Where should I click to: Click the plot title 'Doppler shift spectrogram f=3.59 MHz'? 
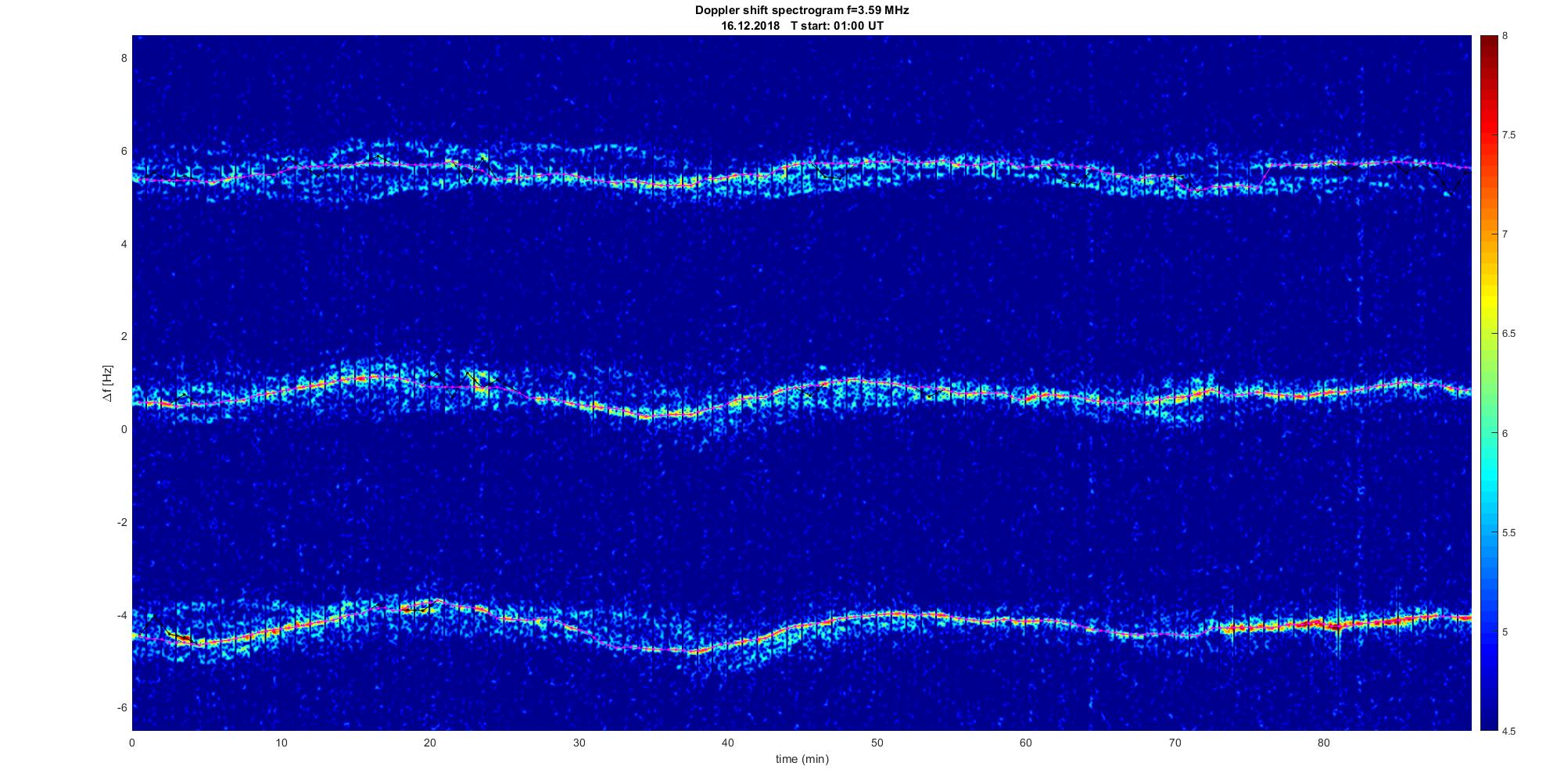[802, 11]
